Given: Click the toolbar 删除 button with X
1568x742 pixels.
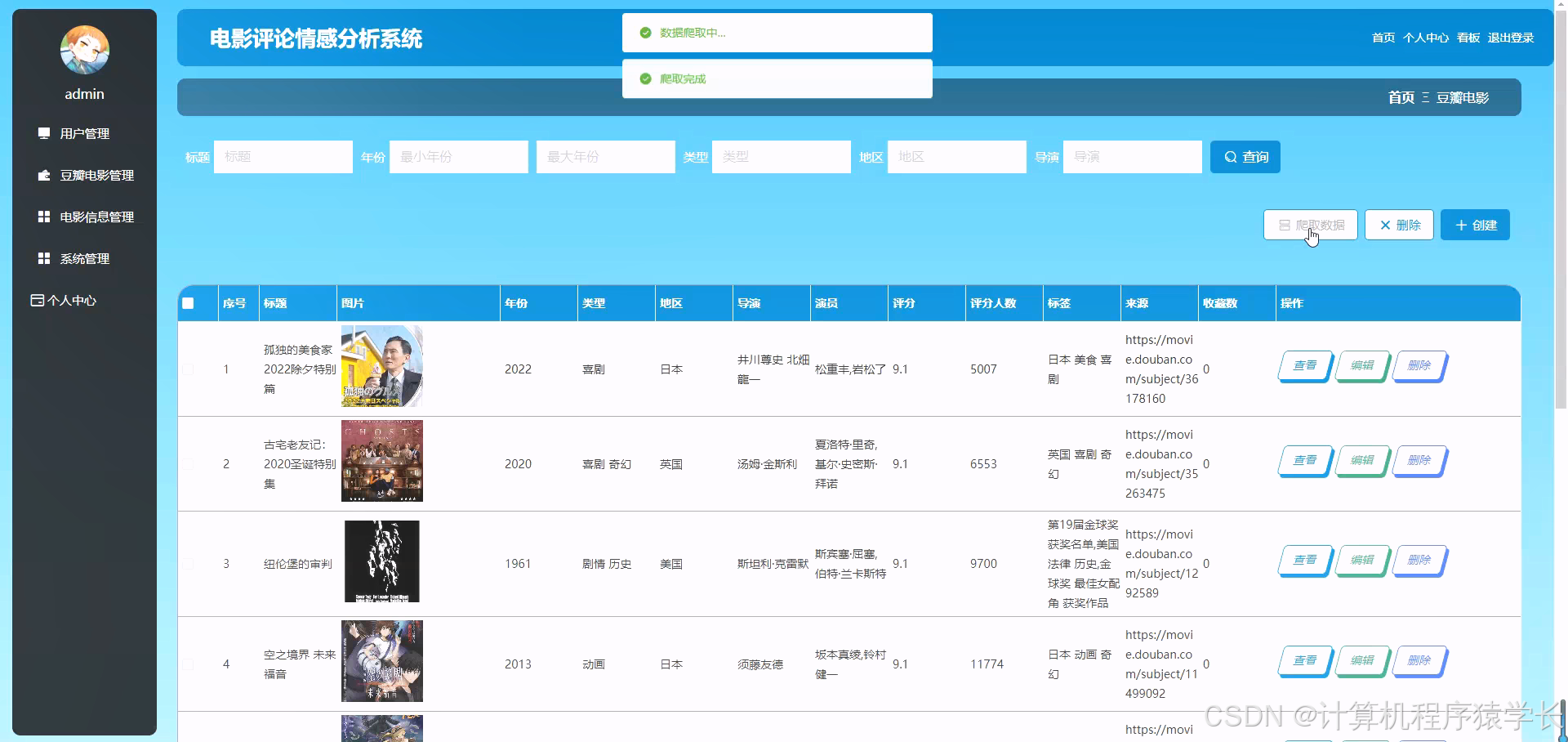Looking at the screenshot, I should pyautogui.click(x=1400, y=225).
